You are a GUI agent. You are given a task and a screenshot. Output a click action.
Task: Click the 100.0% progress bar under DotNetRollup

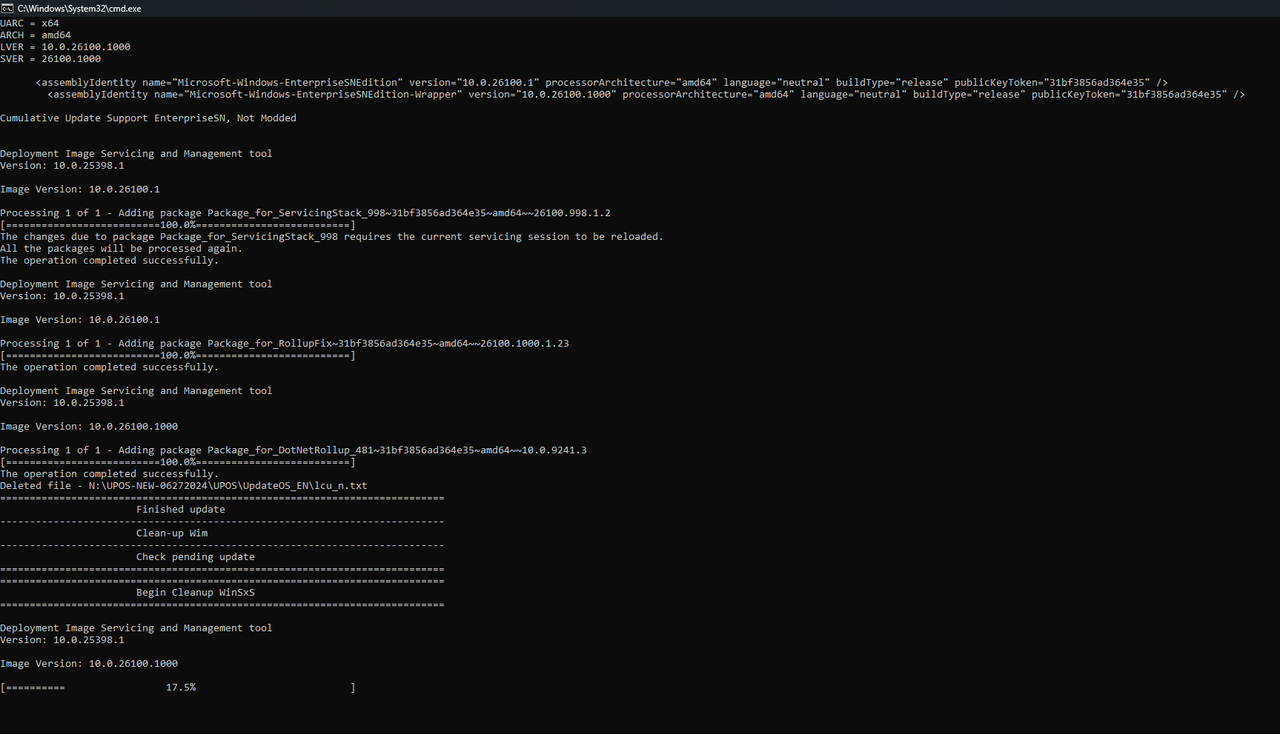click(178, 462)
